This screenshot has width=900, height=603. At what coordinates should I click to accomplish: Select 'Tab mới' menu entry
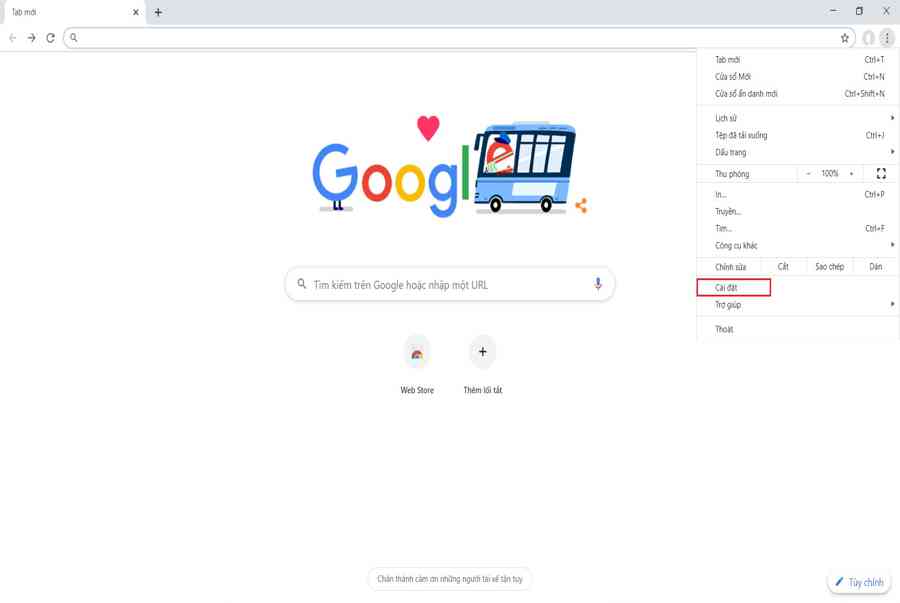[x=798, y=60]
